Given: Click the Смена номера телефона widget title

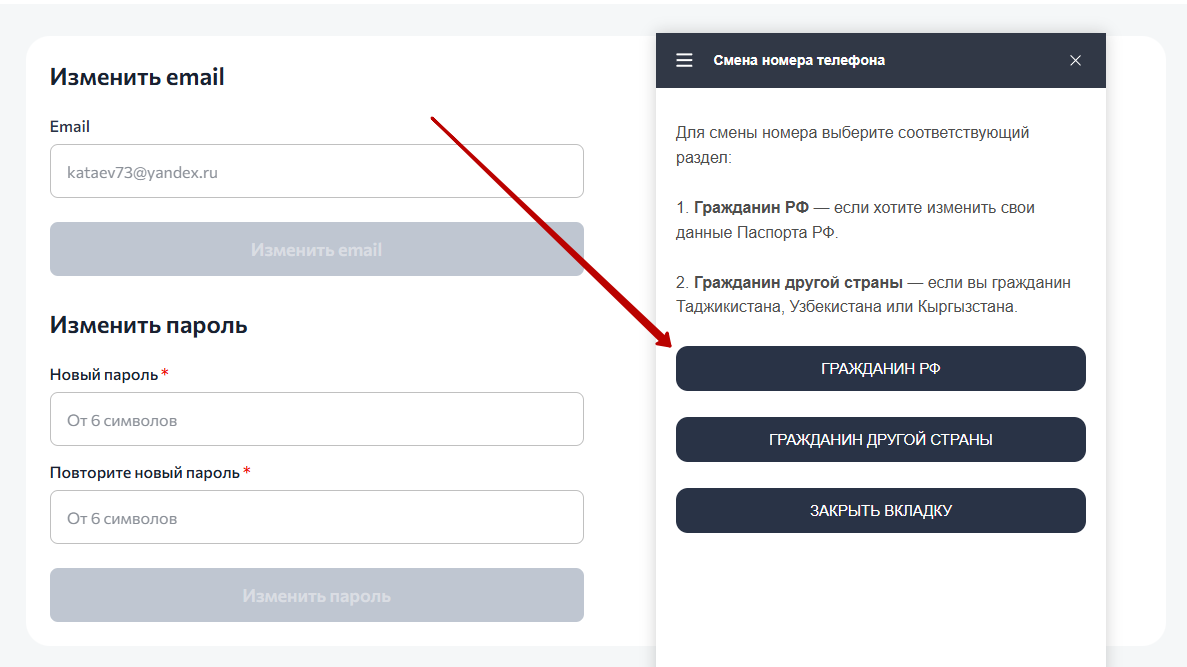Looking at the screenshot, I should pos(798,60).
